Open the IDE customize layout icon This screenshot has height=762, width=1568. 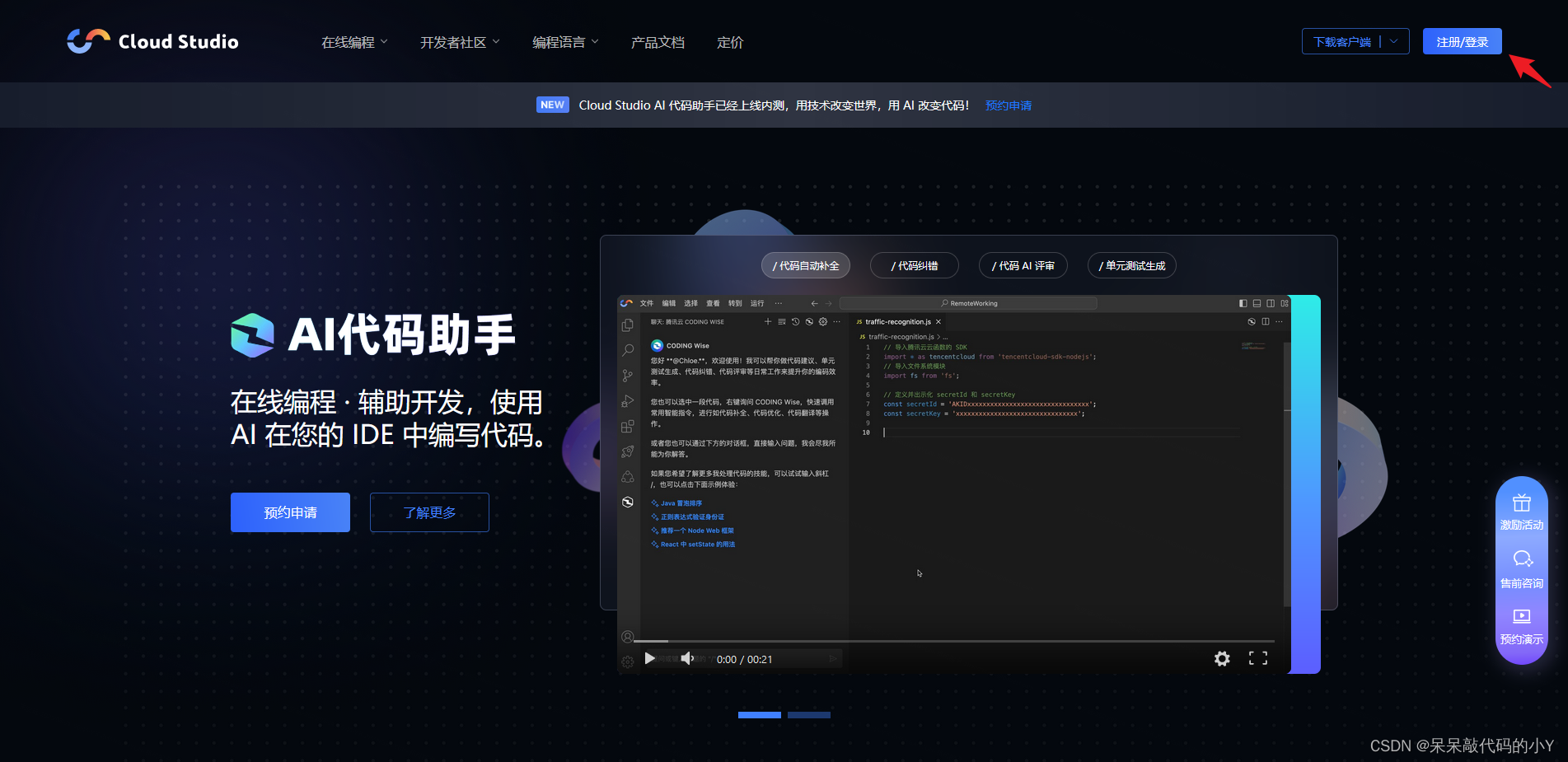[1285, 303]
